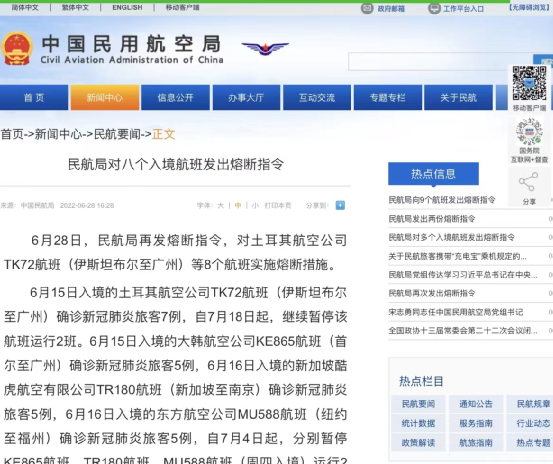The height and width of the screenshot is (464, 553).
Task: Click the search input field
Action: 440,62
